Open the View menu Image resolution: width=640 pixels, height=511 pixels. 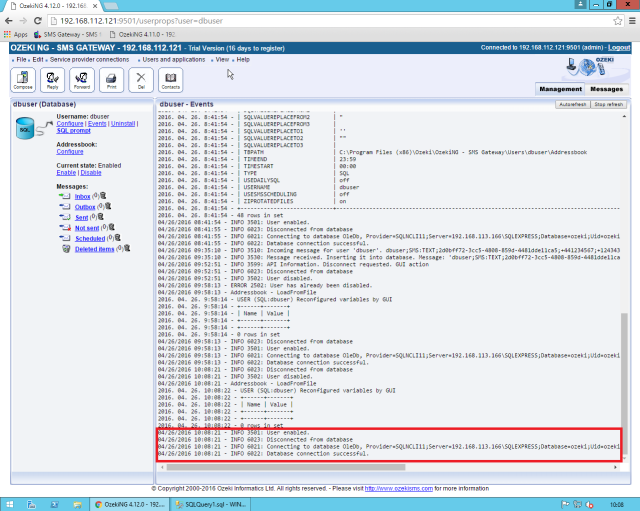click(x=222, y=60)
